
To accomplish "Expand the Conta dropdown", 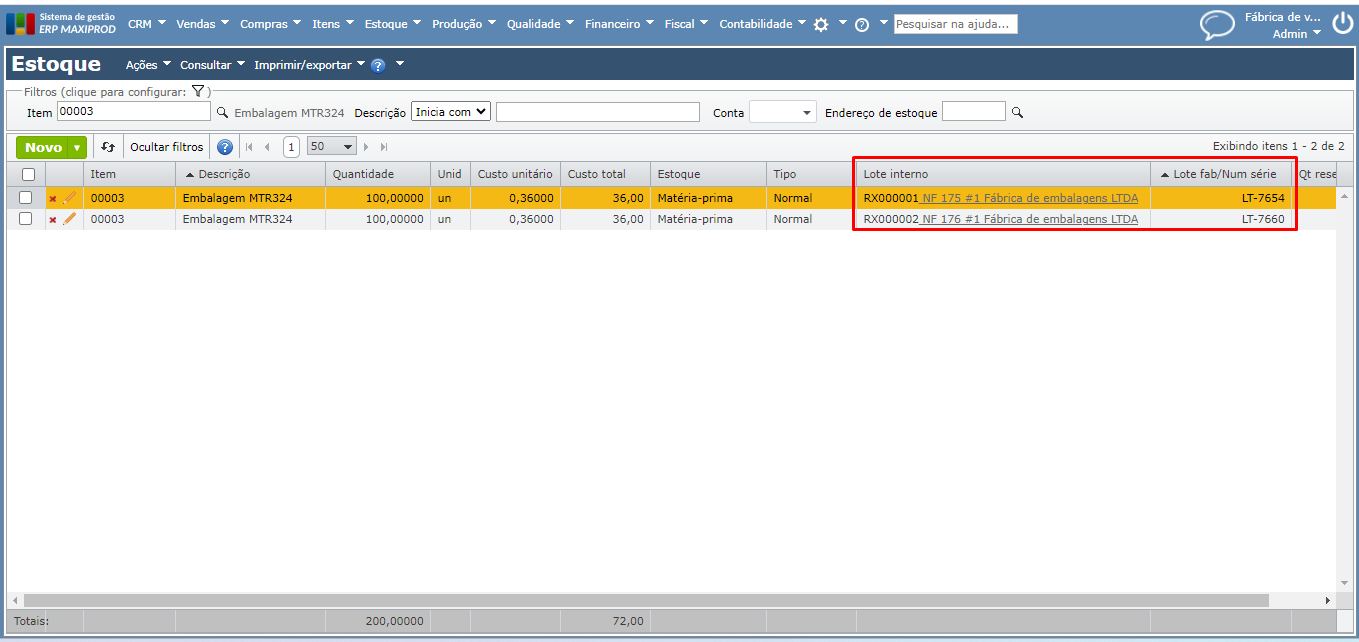I will click(783, 113).
